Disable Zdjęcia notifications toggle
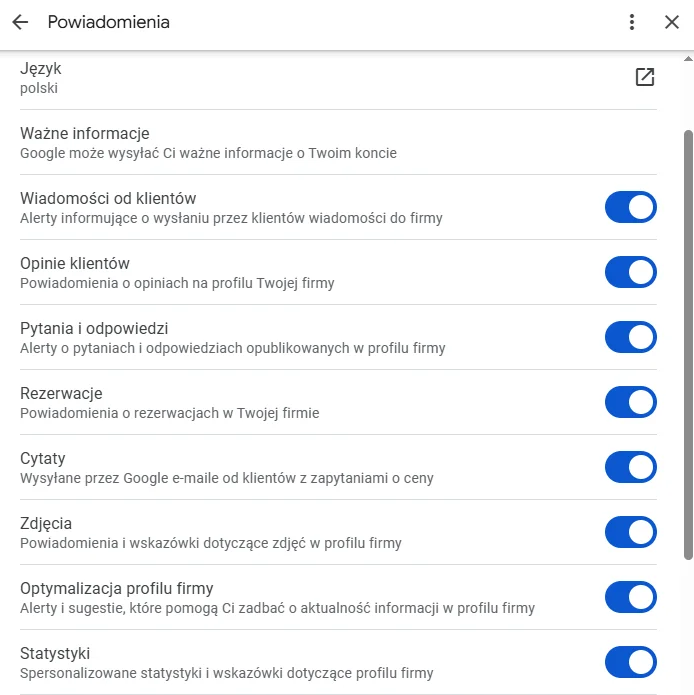Image resolution: width=694 pixels, height=695 pixels. pyautogui.click(x=631, y=532)
